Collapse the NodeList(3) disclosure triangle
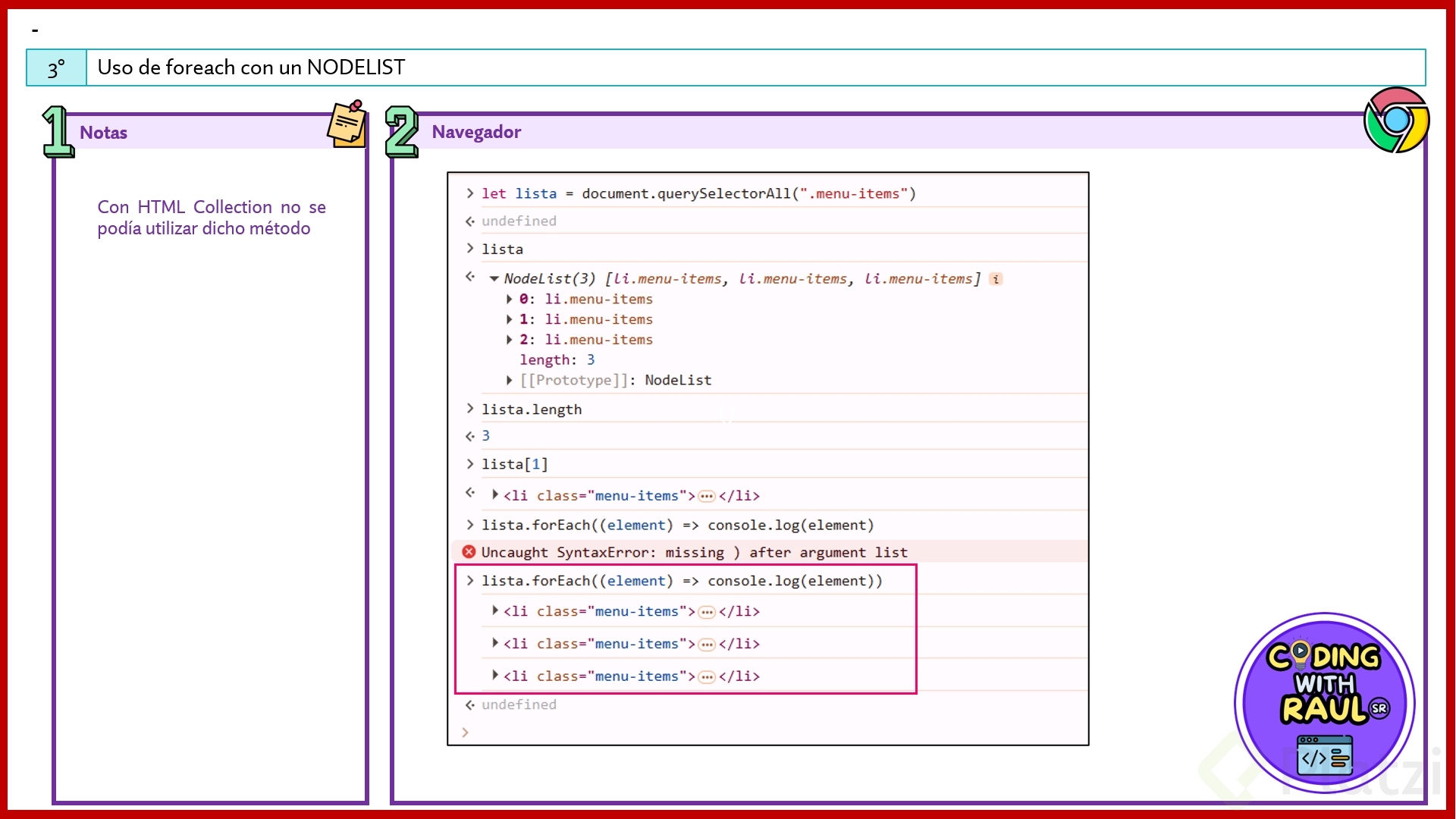The image size is (1456, 819). click(494, 279)
